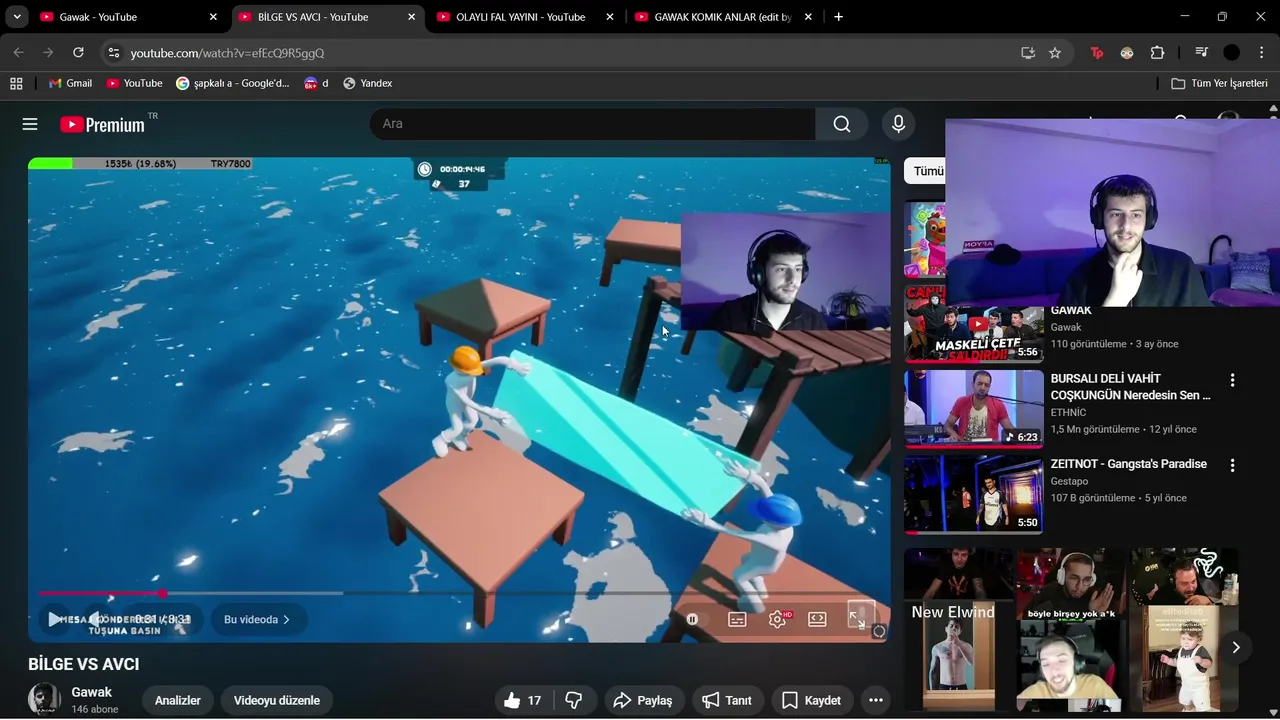Dislike the video with thumbs down
This screenshot has width=1280, height=720.
click(x=575, y=700)
